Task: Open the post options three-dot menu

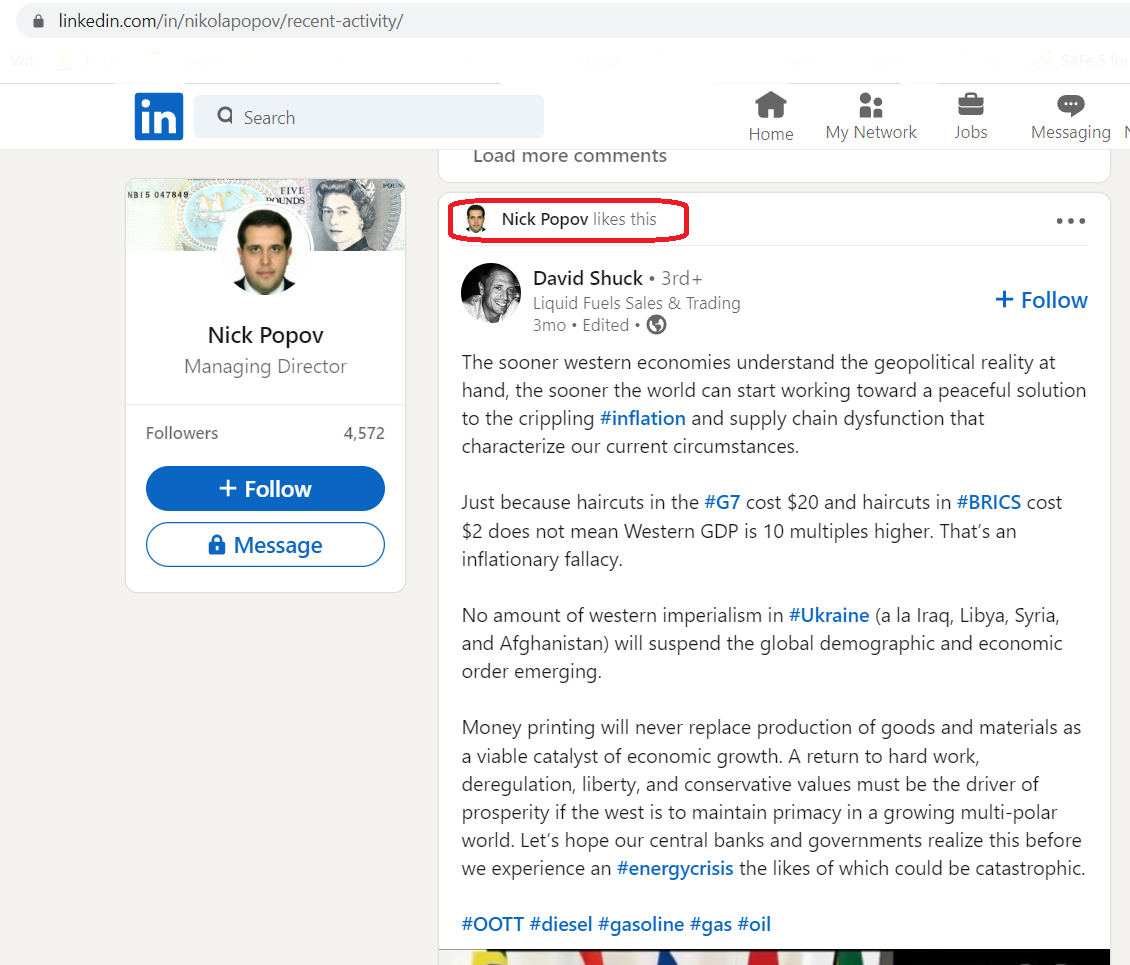Action: [1070, 221]
